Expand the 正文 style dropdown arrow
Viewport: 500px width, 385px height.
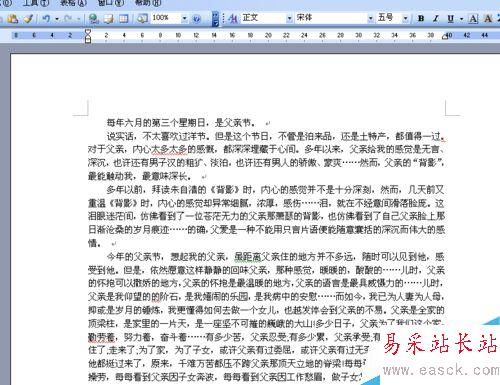[289, 18]
